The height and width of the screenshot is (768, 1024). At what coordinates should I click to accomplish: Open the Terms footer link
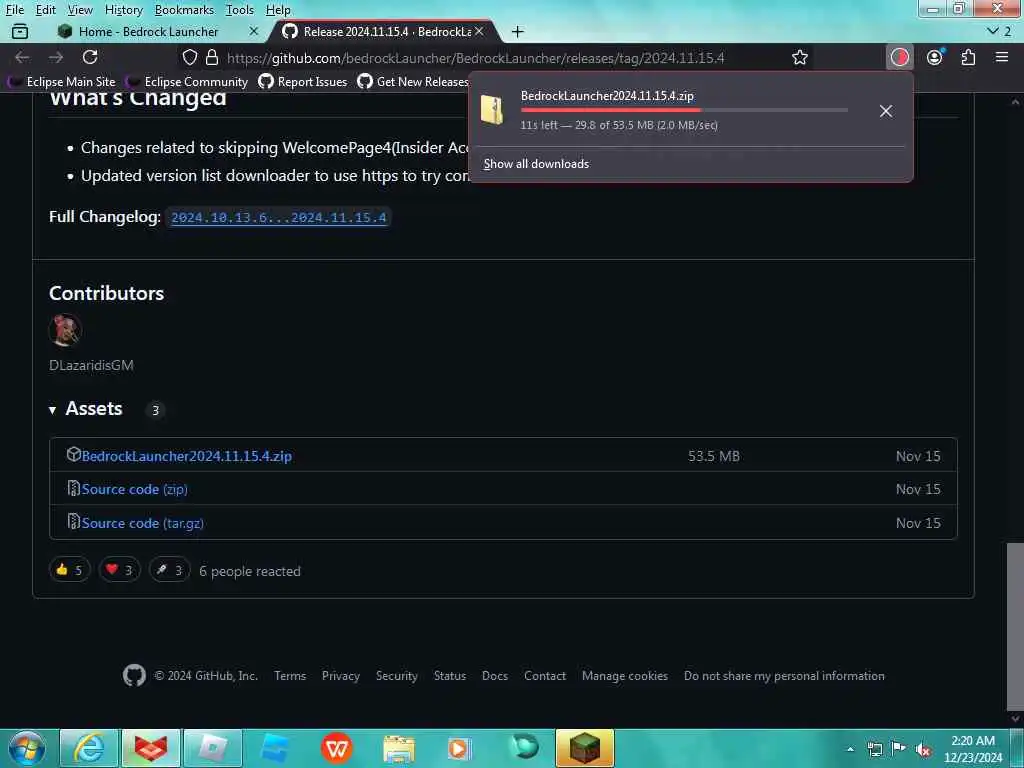(x=290, y=676)
